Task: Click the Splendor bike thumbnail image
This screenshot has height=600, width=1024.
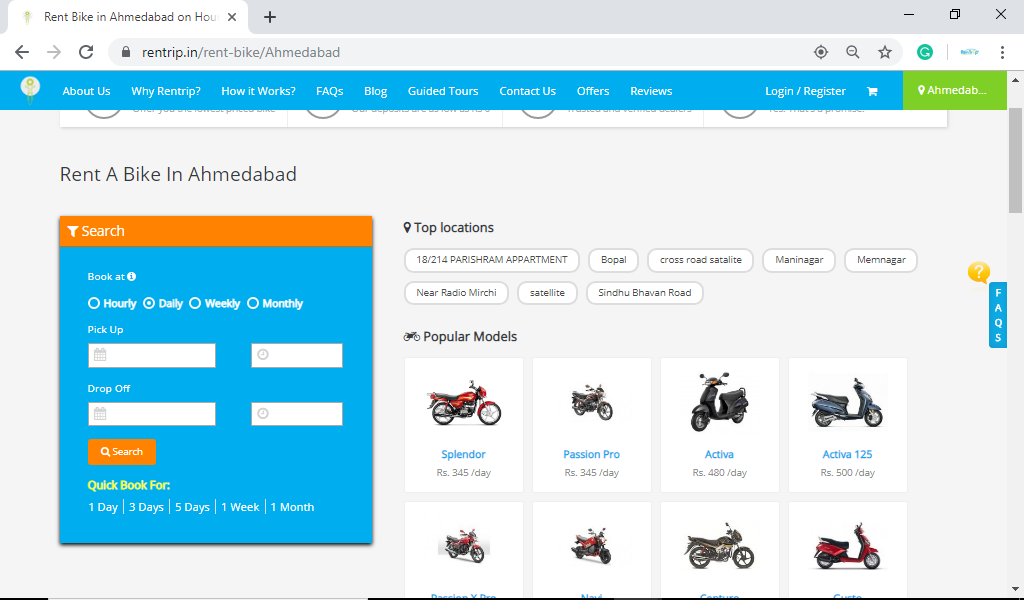Action: pos(464,403)
